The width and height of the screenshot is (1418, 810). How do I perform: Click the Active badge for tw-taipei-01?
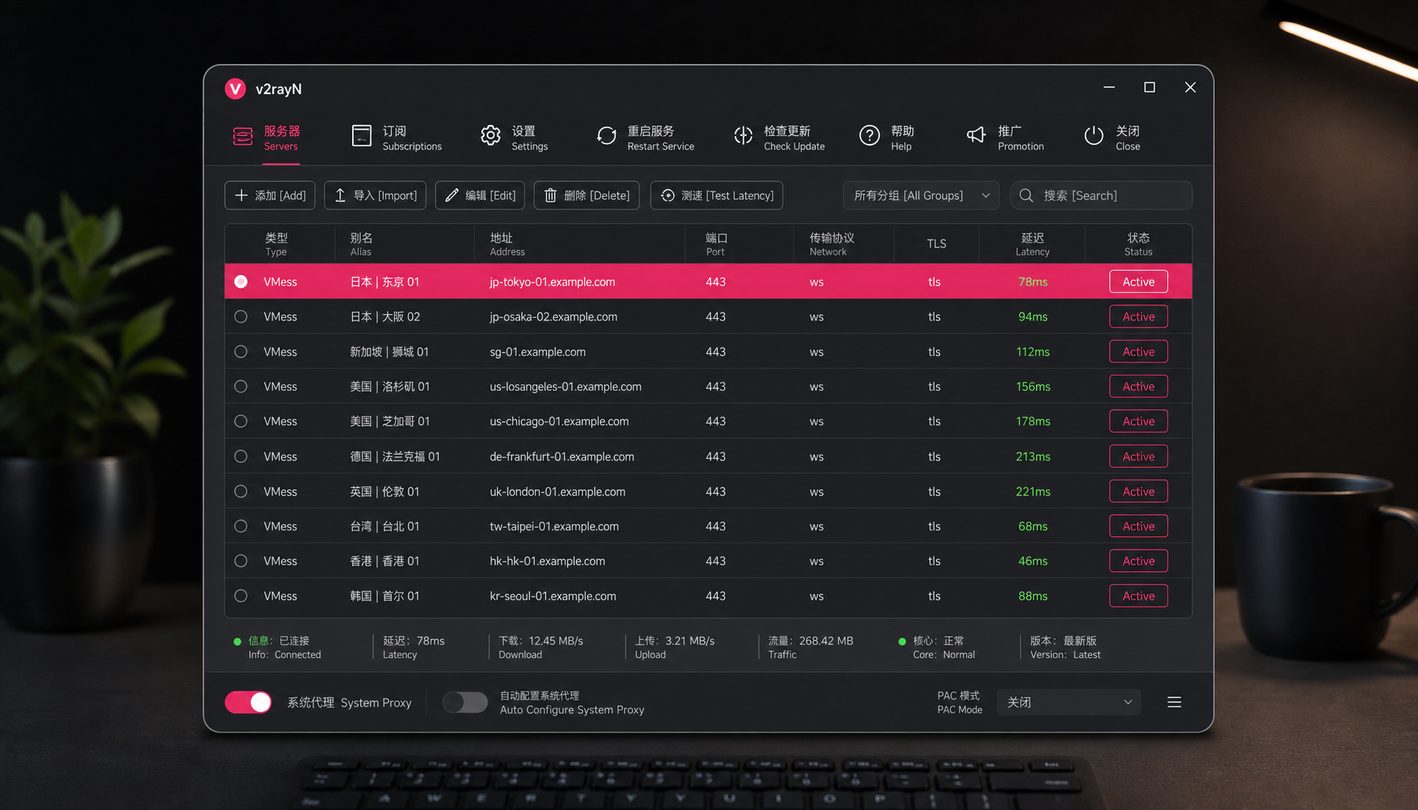(x=1138, y=526)
